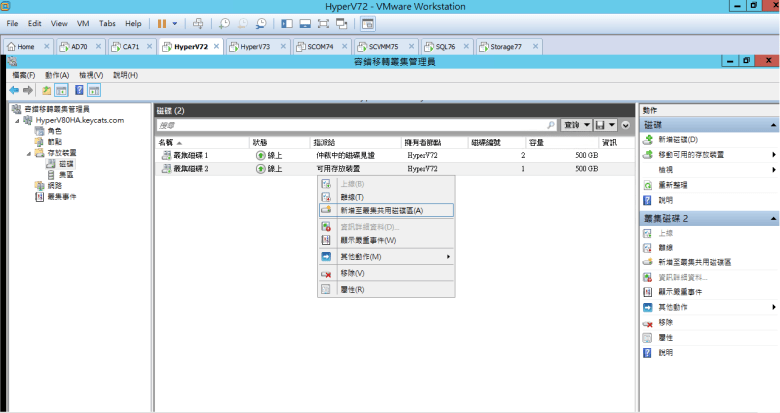
Task: Click the green back arrow in MMC toolbar
Action: click(x=14, y=90)
